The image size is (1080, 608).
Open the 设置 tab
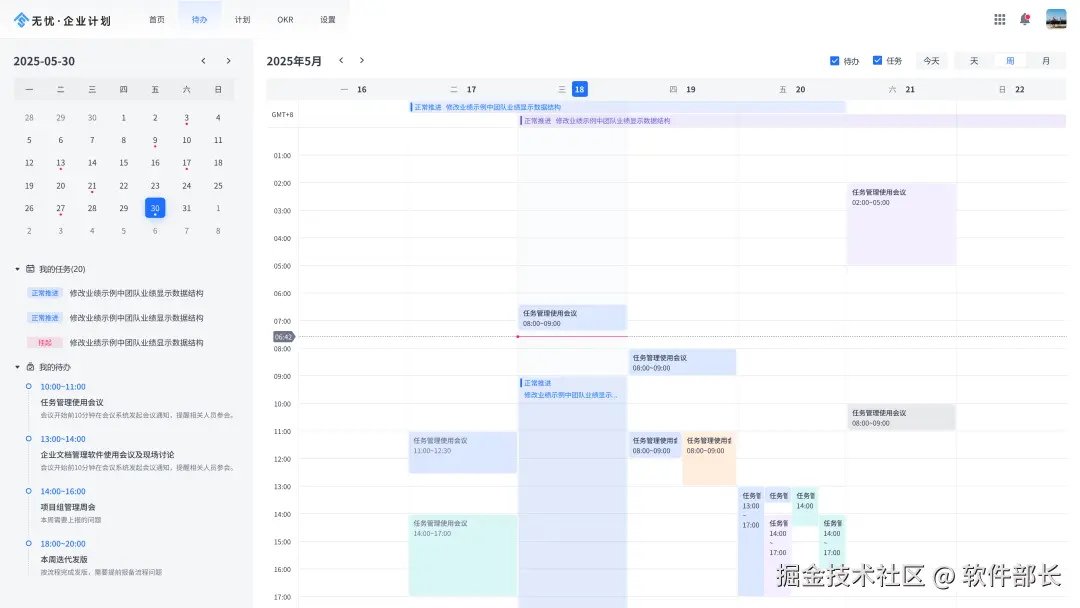[x=328, y=20]
